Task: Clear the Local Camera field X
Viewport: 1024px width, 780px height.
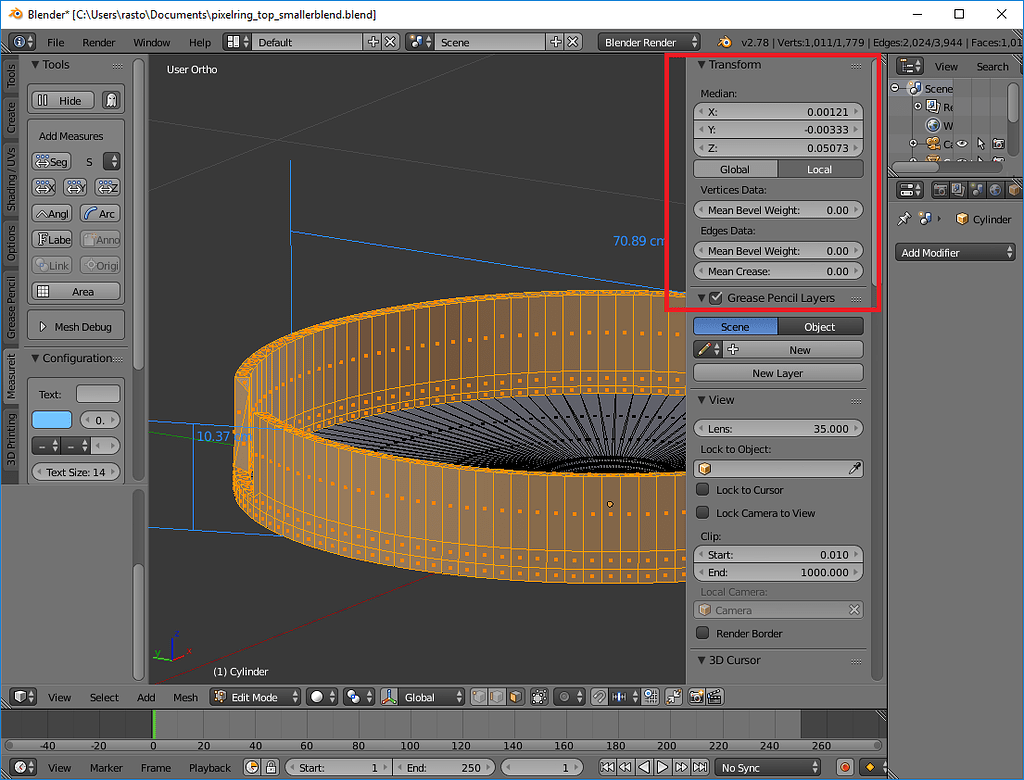Action: coord(854,609)
